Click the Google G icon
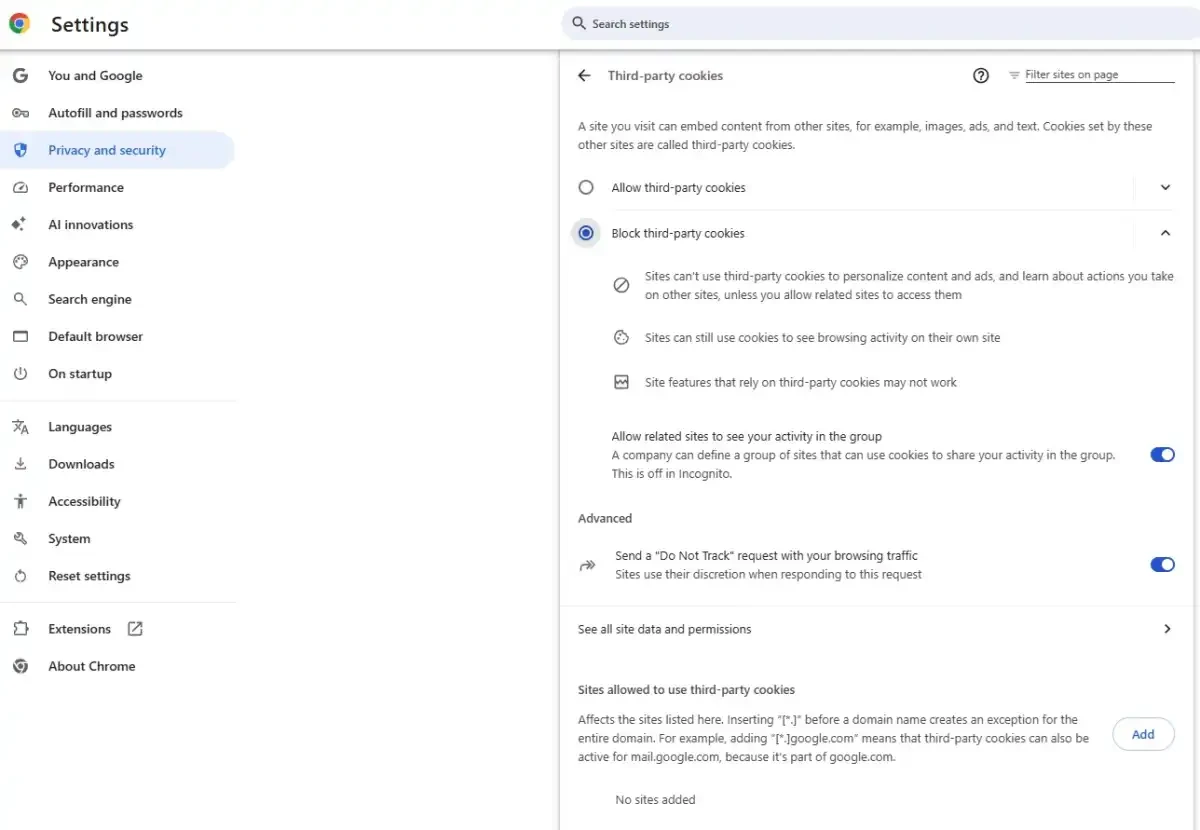 tap(20, 76)
